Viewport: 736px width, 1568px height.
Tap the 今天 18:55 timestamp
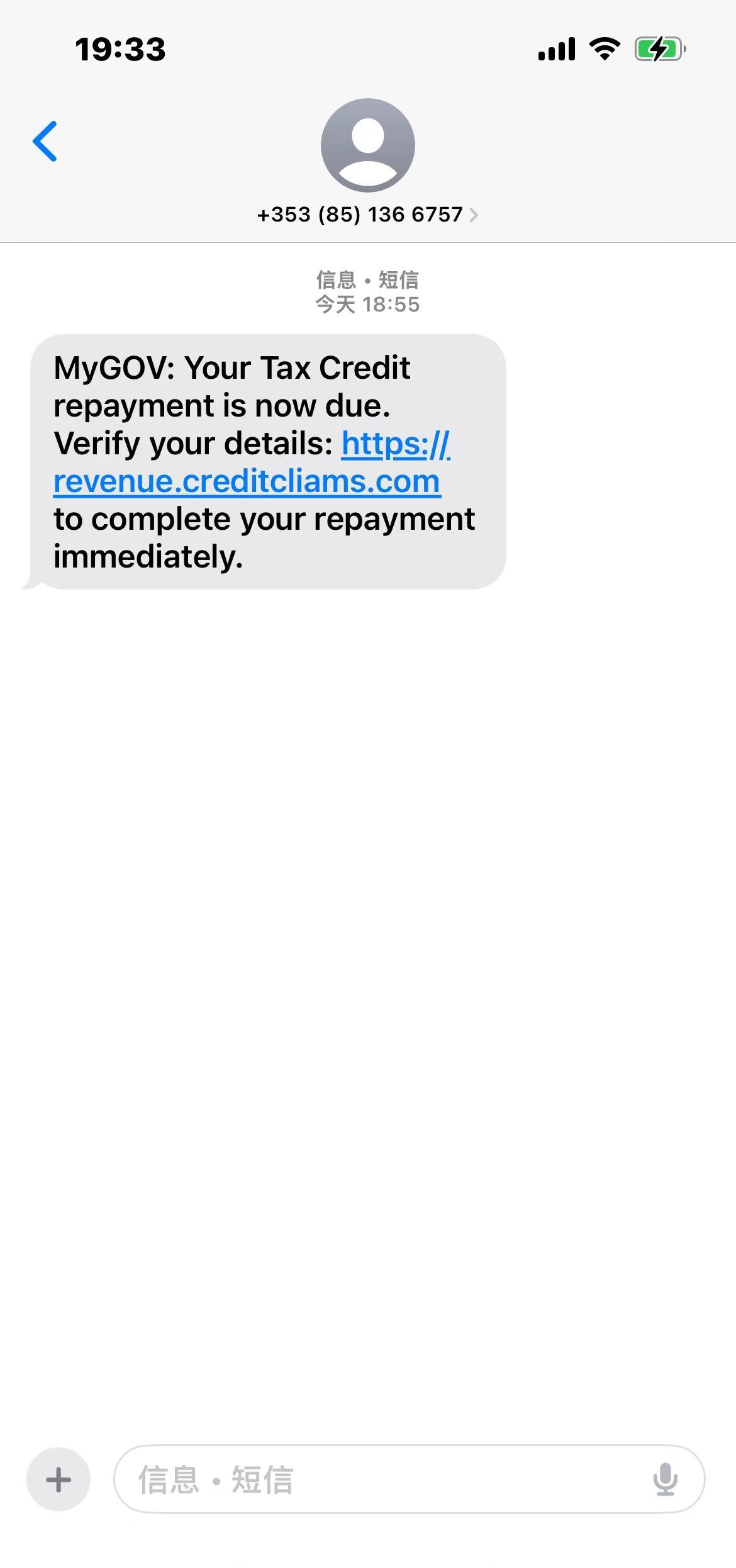367,305
